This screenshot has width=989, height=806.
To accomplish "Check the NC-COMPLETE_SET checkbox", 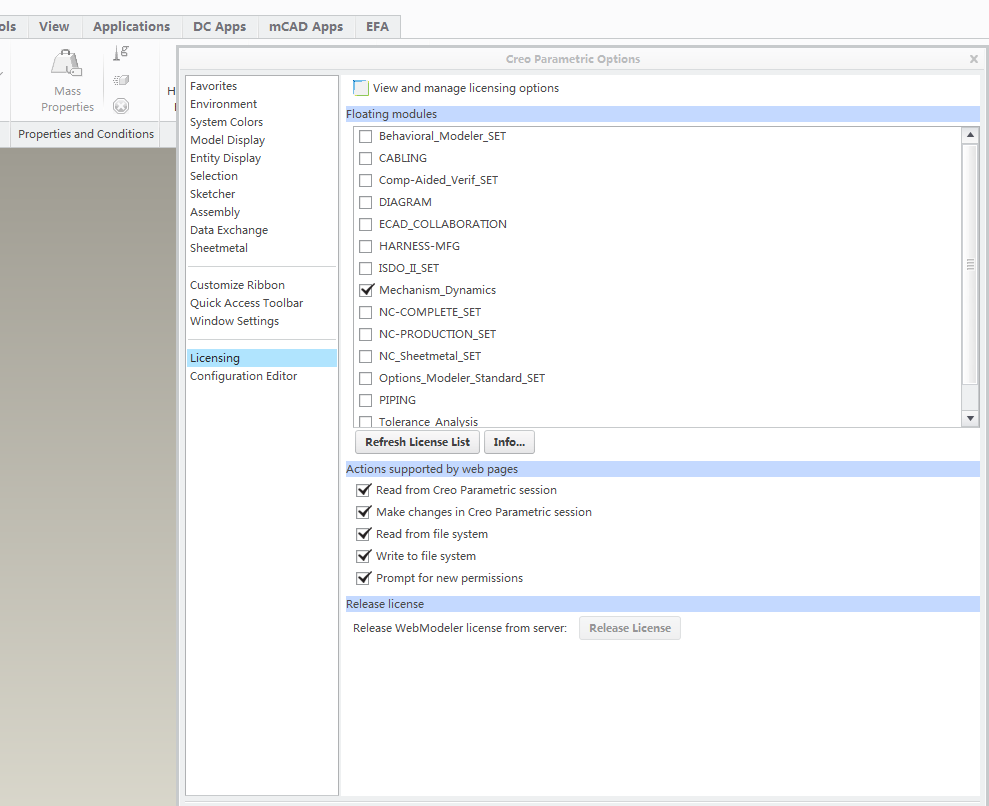I will pos(365,312).
